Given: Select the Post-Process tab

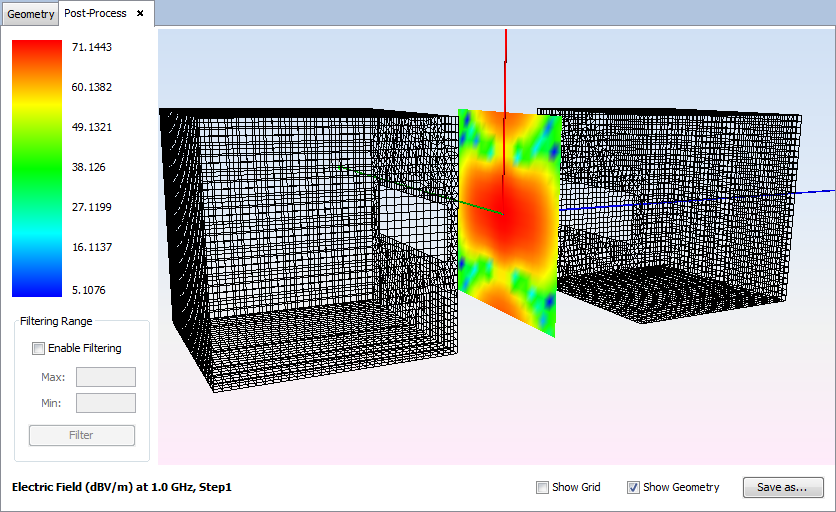Looking at the screenshot, I should click(95, 14).
